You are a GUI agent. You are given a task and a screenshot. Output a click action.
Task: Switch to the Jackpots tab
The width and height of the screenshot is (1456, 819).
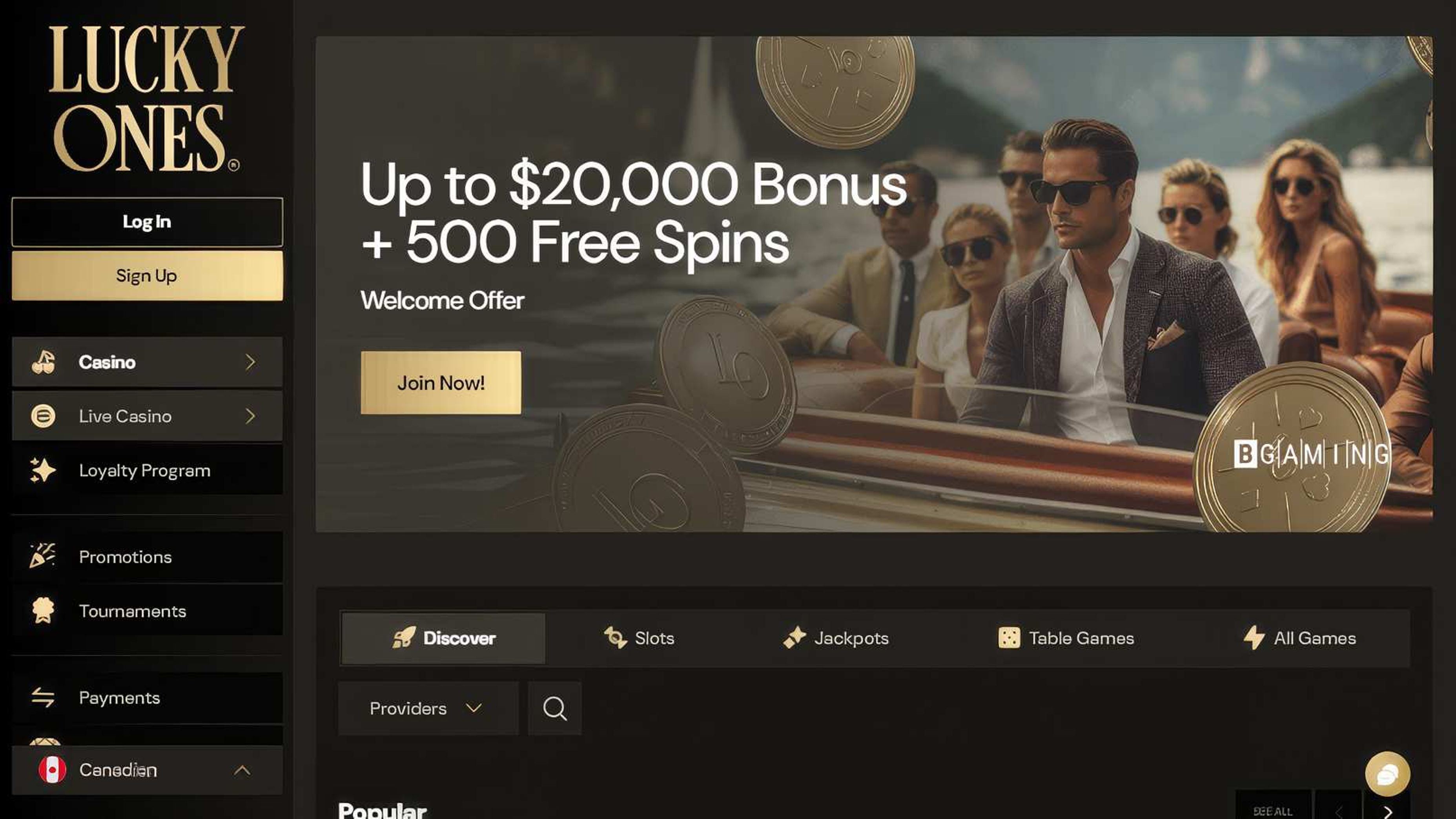pos(835,638)
